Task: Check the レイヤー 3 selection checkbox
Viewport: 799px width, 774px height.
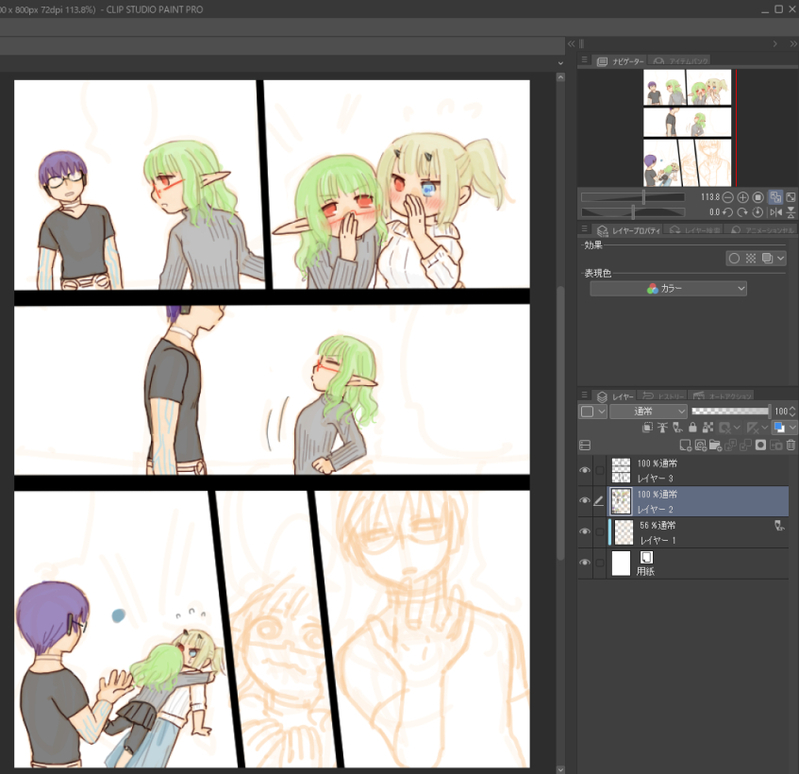Action: tap(600, 470)
